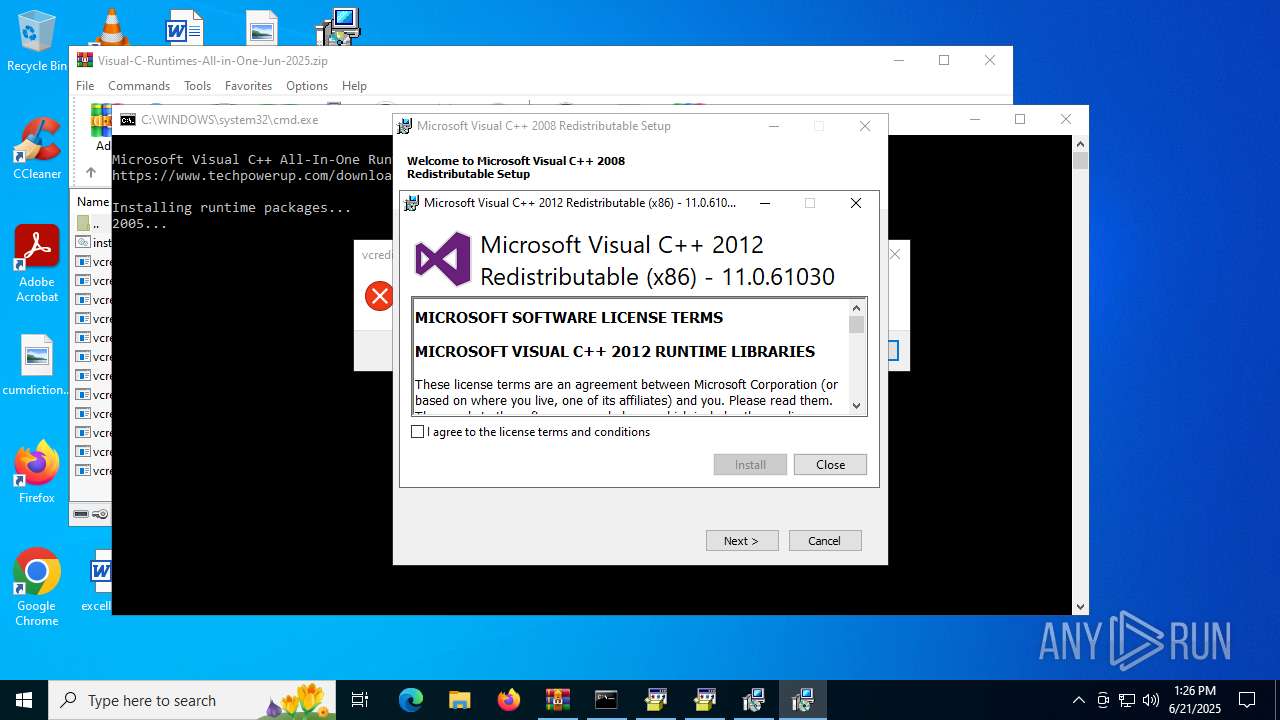
Task: Click WinRAR title bar archive icon
Action: click(x=85, y=60)
